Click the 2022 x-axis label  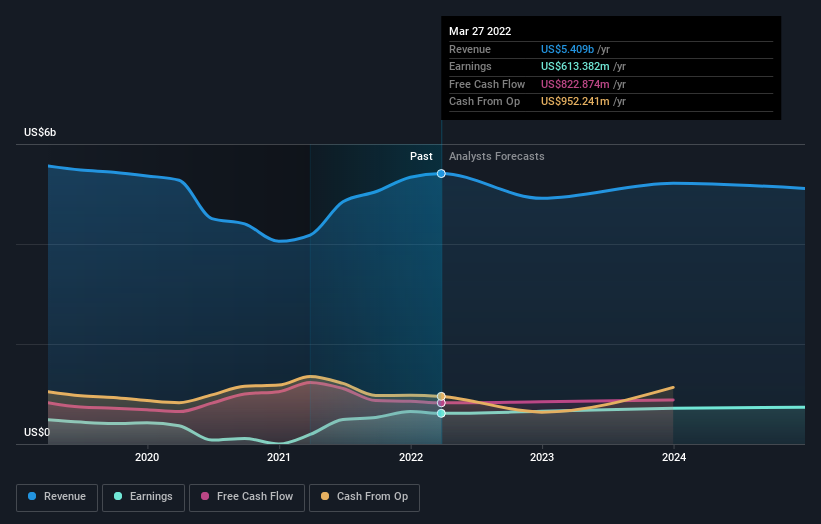click(x=411, y=458)
